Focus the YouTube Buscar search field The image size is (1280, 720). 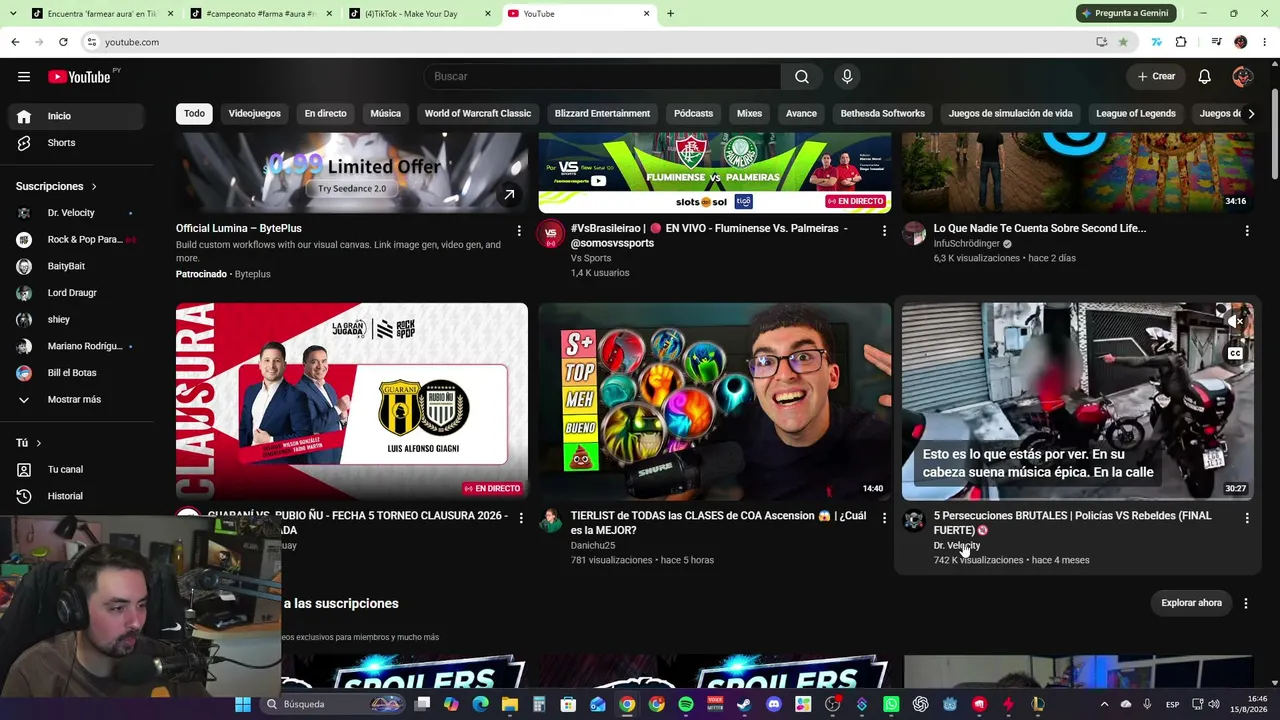pos(603,77)
